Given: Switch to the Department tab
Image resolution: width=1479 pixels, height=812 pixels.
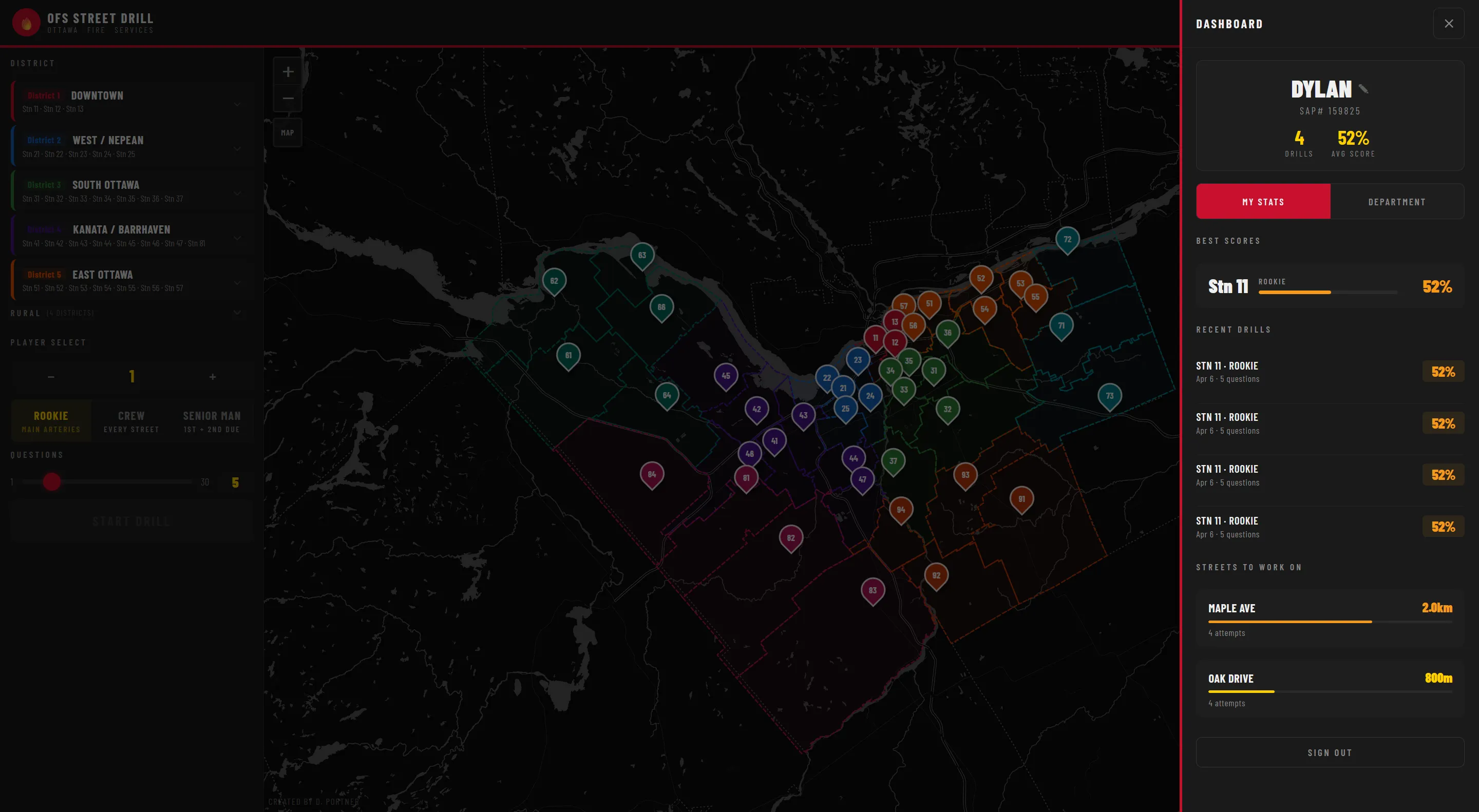Looking at the screenshot, I should click(x=1396, y=201).
